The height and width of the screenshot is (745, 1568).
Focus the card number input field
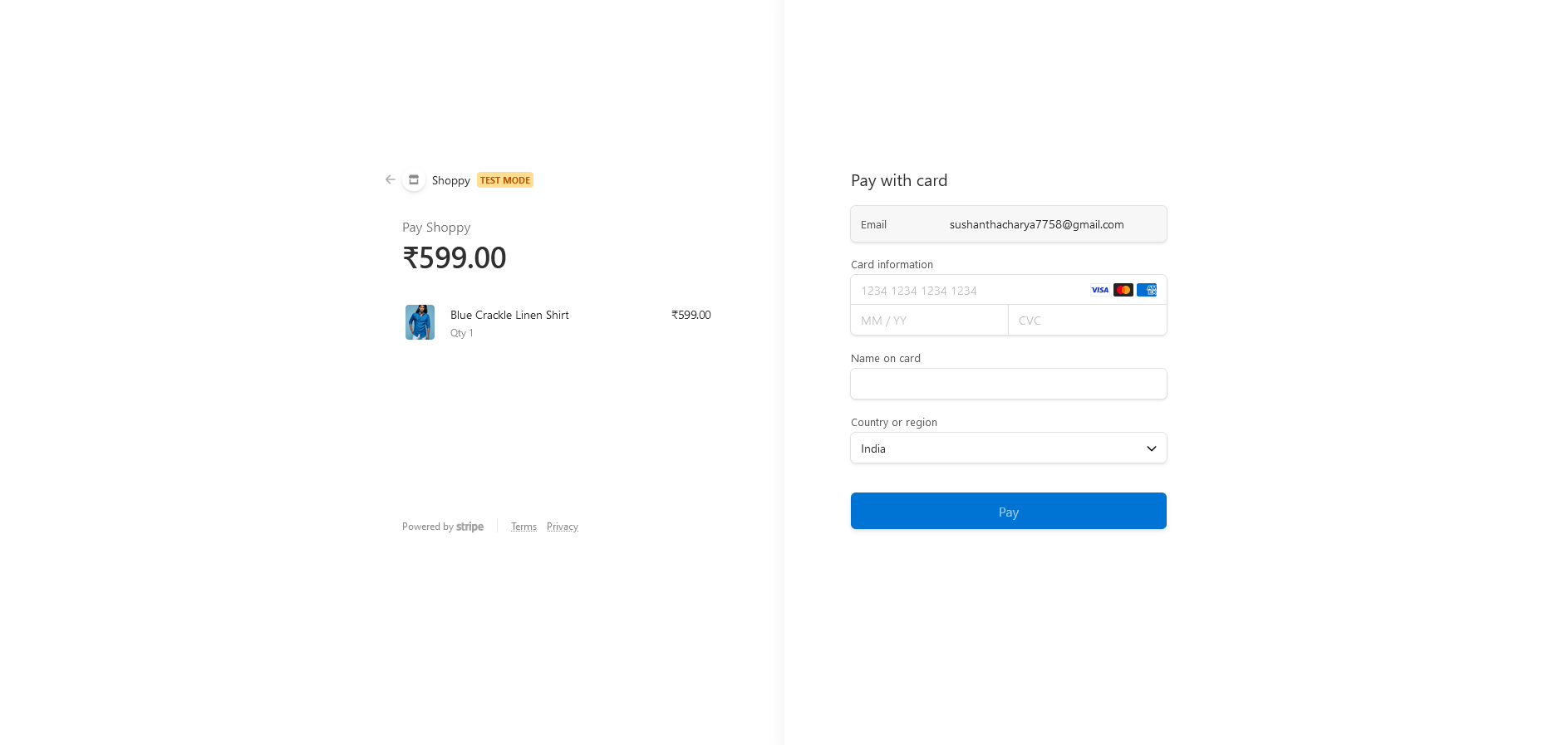956,291
